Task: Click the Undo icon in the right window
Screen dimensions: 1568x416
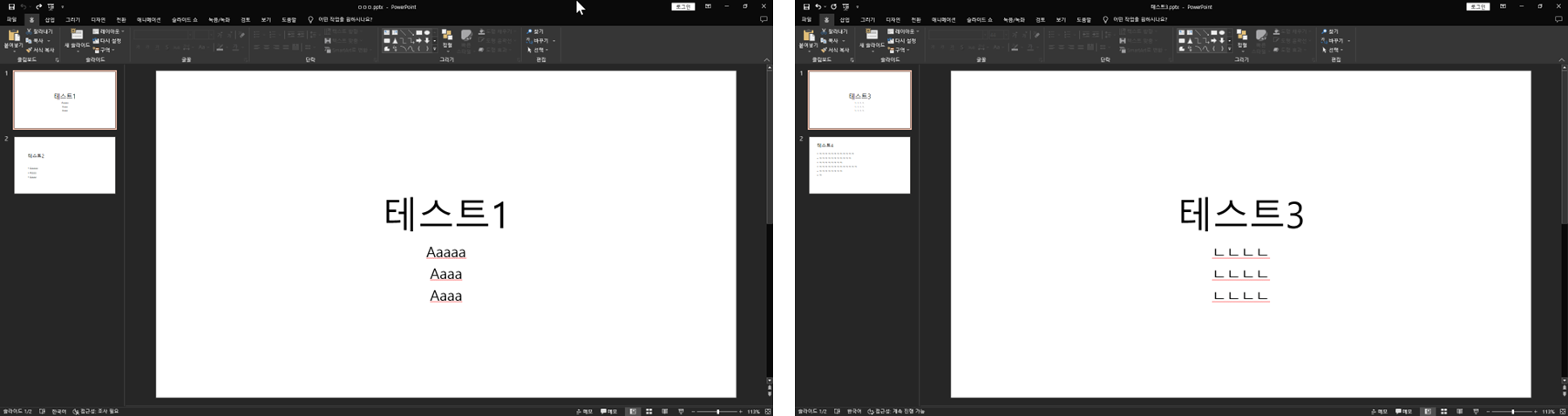Action: (818, 6)
